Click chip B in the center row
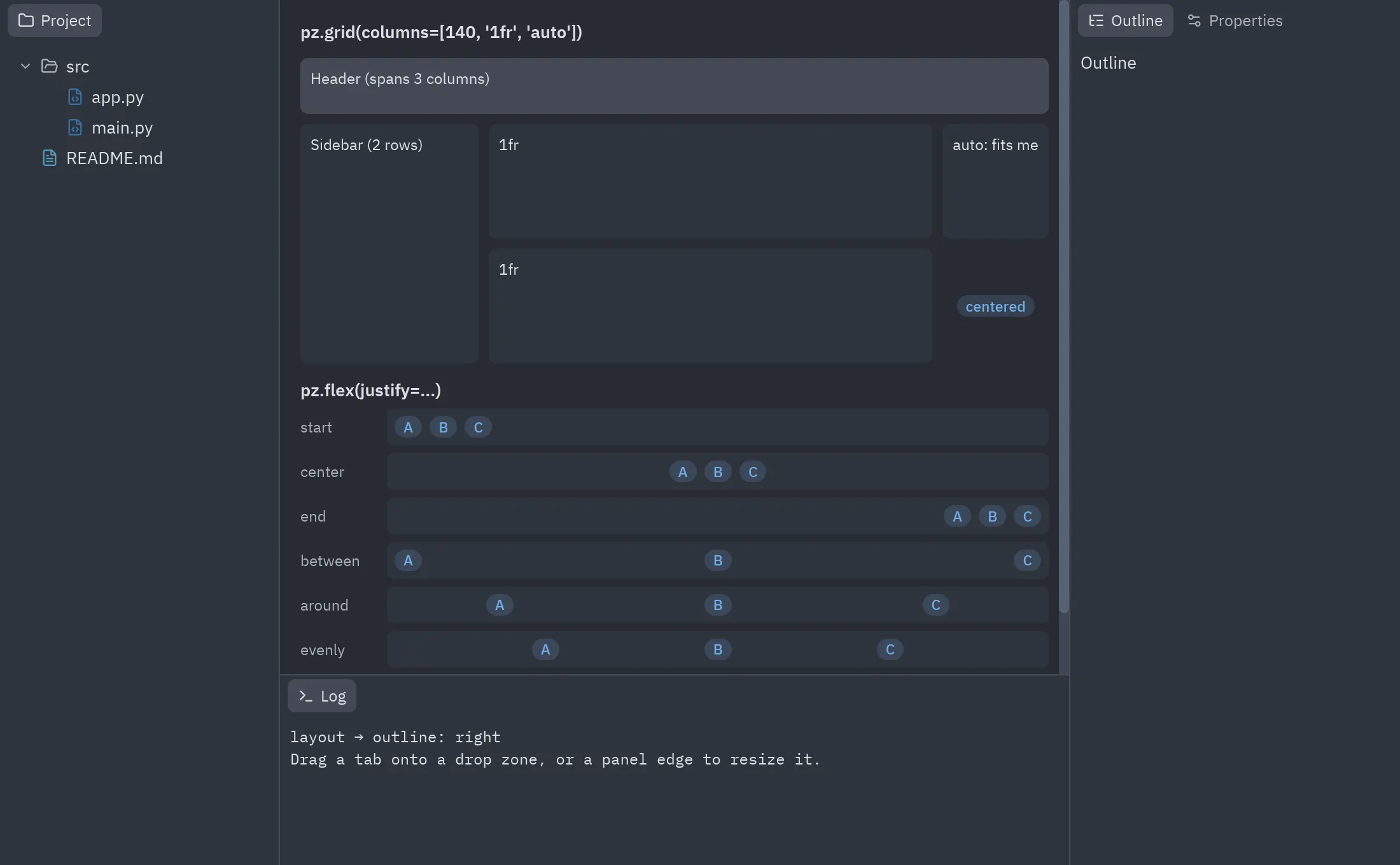The width and height of the screenshot is (1400, 865). (x=718, y=471)
